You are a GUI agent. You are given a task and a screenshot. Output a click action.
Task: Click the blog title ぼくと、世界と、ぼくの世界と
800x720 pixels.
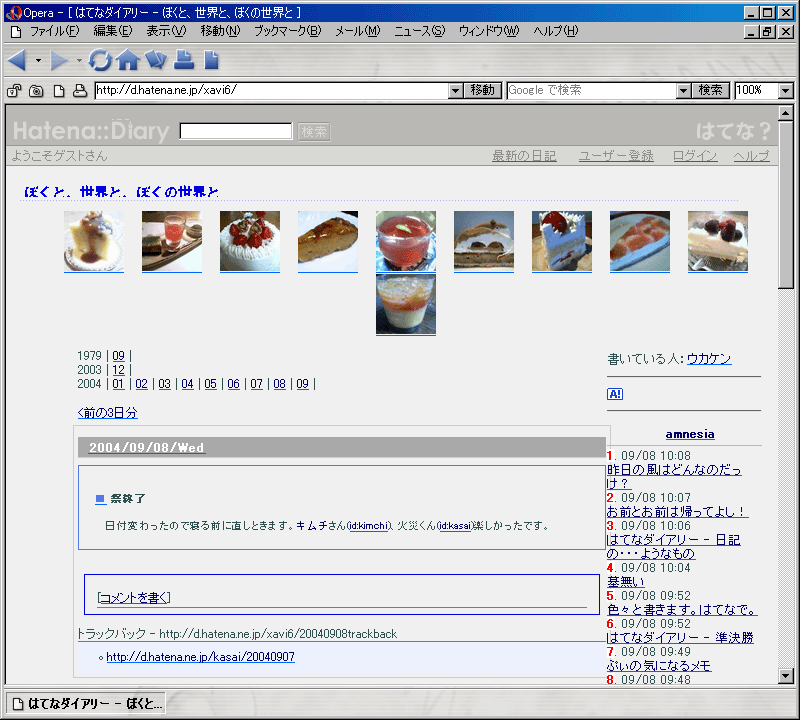[x=121, y=192]
